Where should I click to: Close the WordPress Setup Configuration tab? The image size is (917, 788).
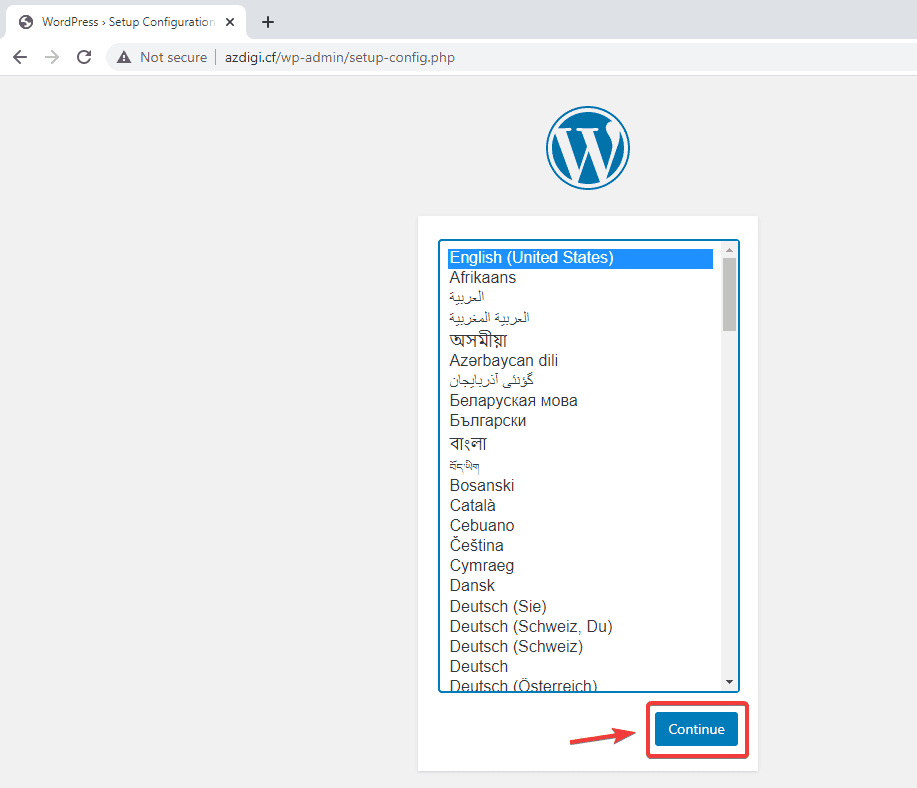click(x=229, y=21)
